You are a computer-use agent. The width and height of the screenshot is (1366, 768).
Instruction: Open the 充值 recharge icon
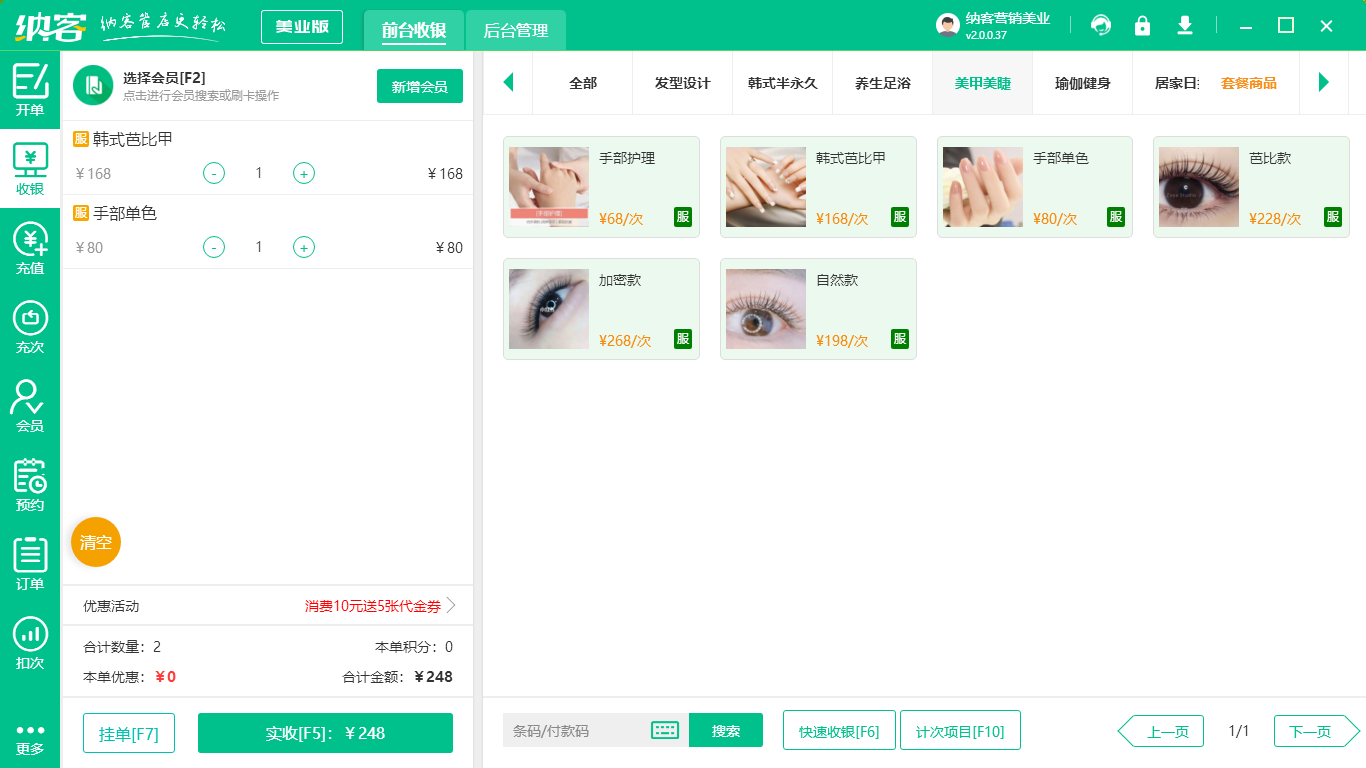(x=30, y=247)
